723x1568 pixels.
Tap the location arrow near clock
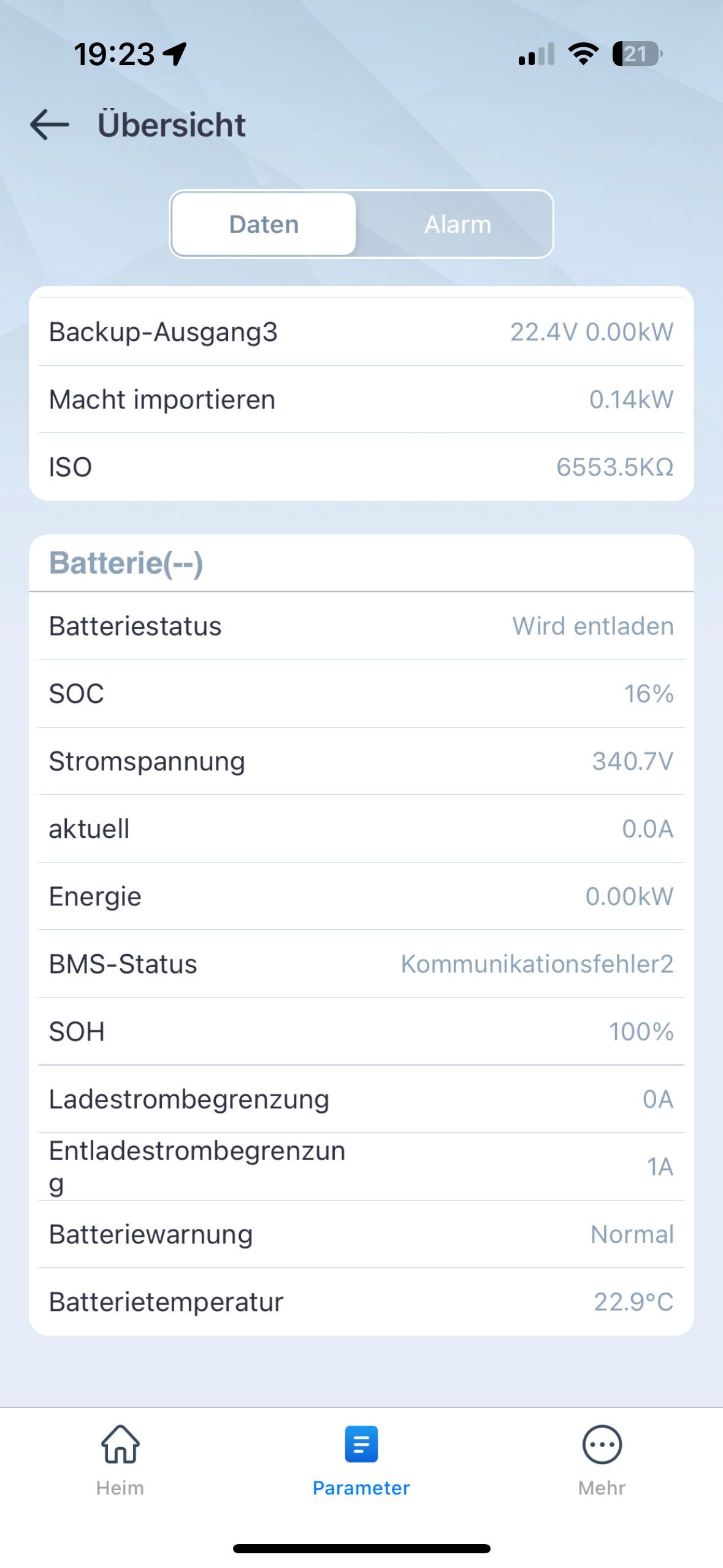coord(175,54)
